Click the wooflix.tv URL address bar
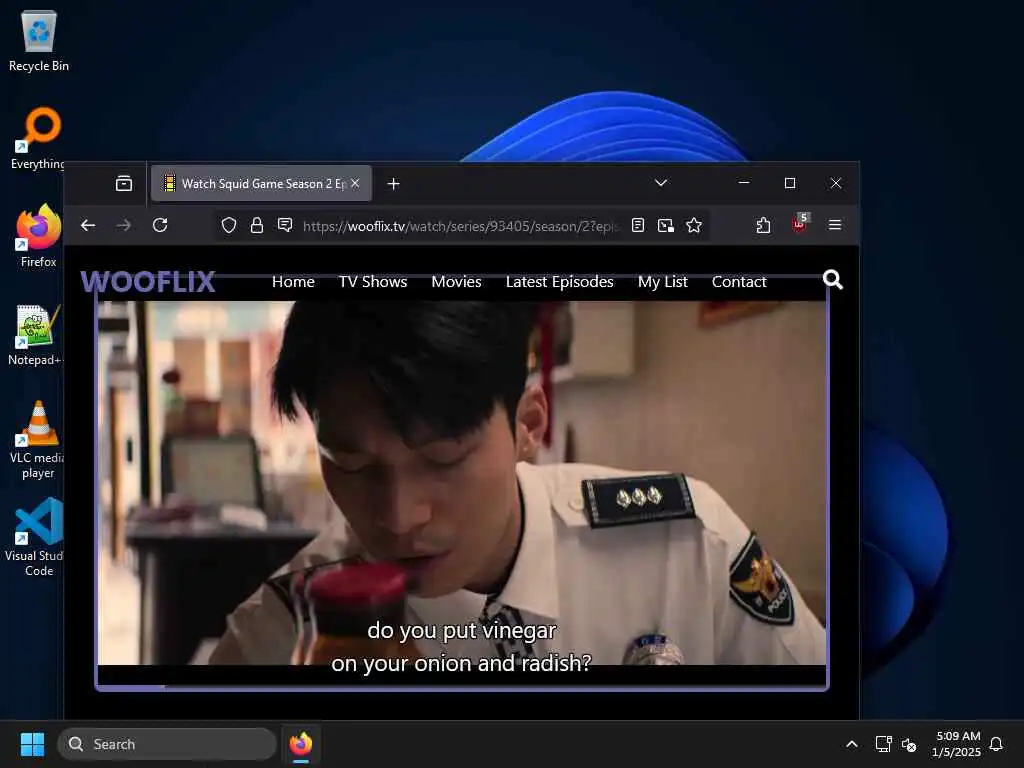This screenshot has height=768, width=1024. pyautogui.click(x=460, y=226)
